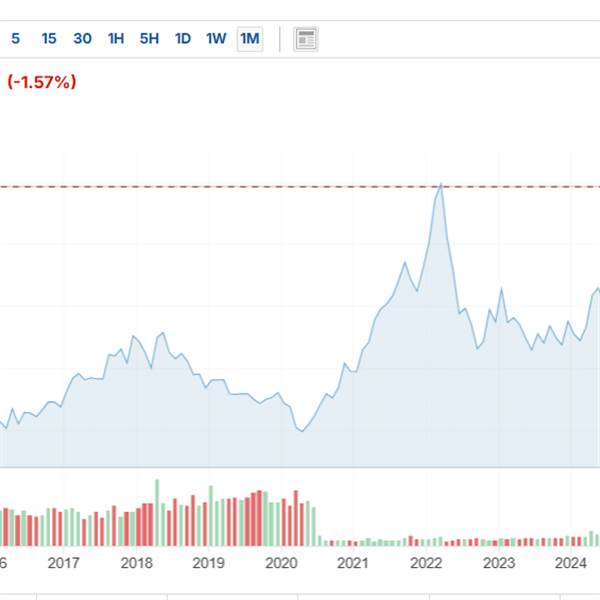600x600 pixels.
Task: Choose the 30 minute interval
Action: pos(83,39)
